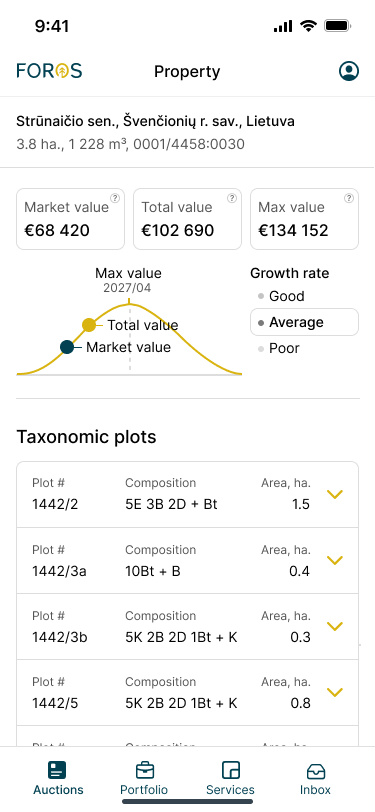Screen dimensions: 375x812
Task: Expand plot 1442/3a chevron
Action: (336, 560)
